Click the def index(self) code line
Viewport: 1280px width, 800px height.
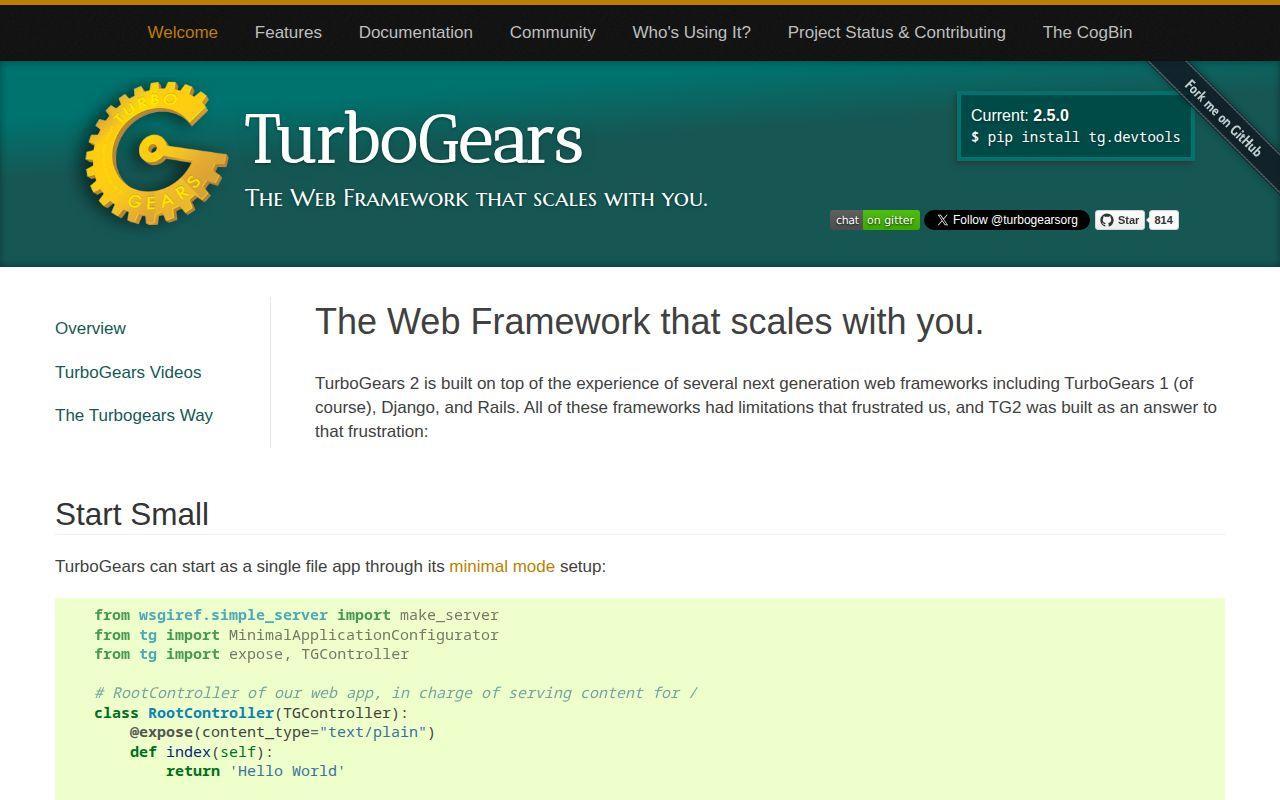(x=201, y=752)
